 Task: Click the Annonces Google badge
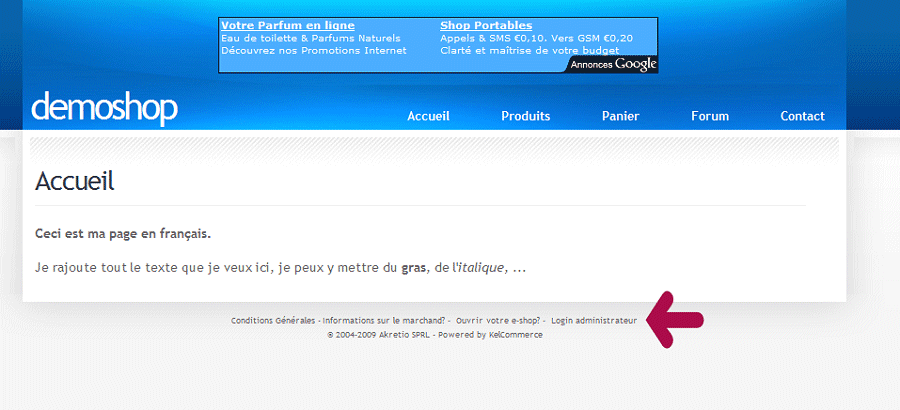[613, 64]
